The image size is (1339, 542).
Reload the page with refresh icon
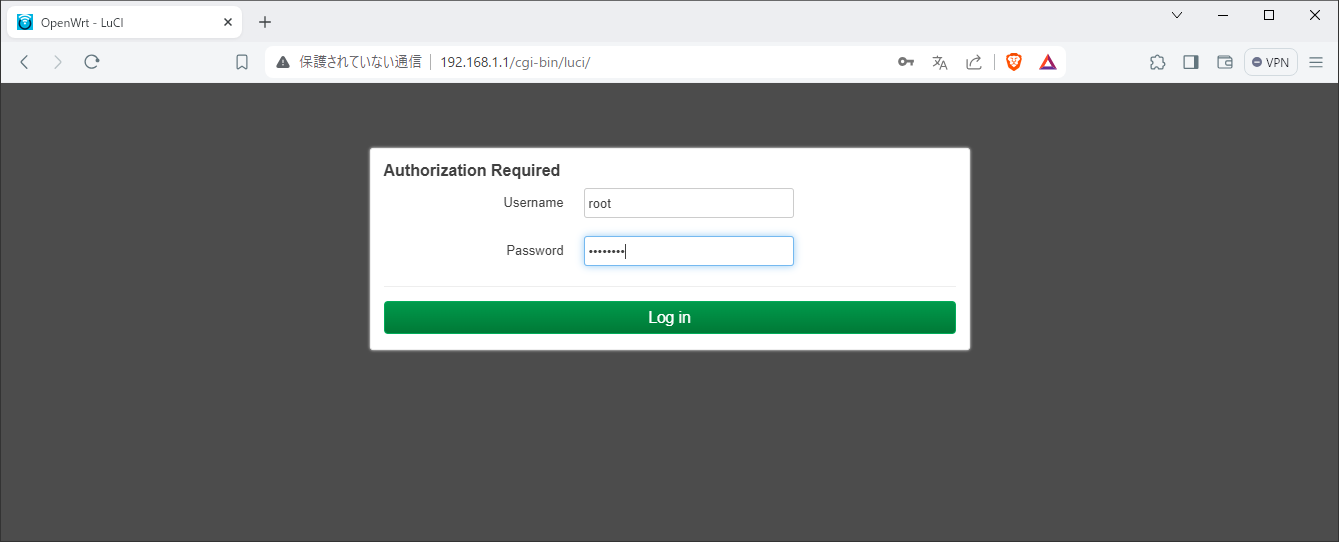pyautogui.click(x=92, y=62)
